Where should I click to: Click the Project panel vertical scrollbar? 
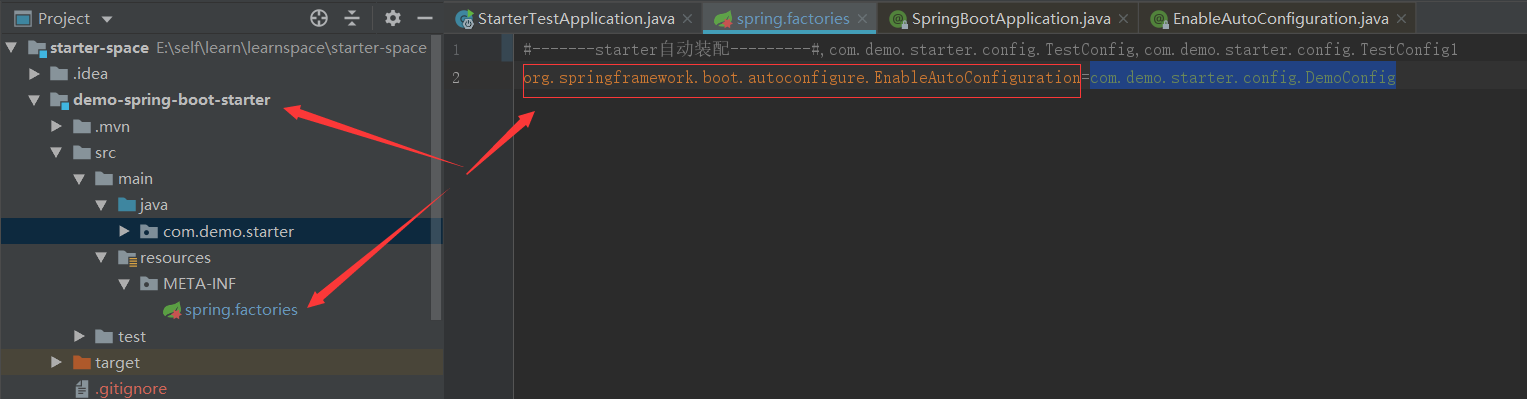(x=436, y=178)
